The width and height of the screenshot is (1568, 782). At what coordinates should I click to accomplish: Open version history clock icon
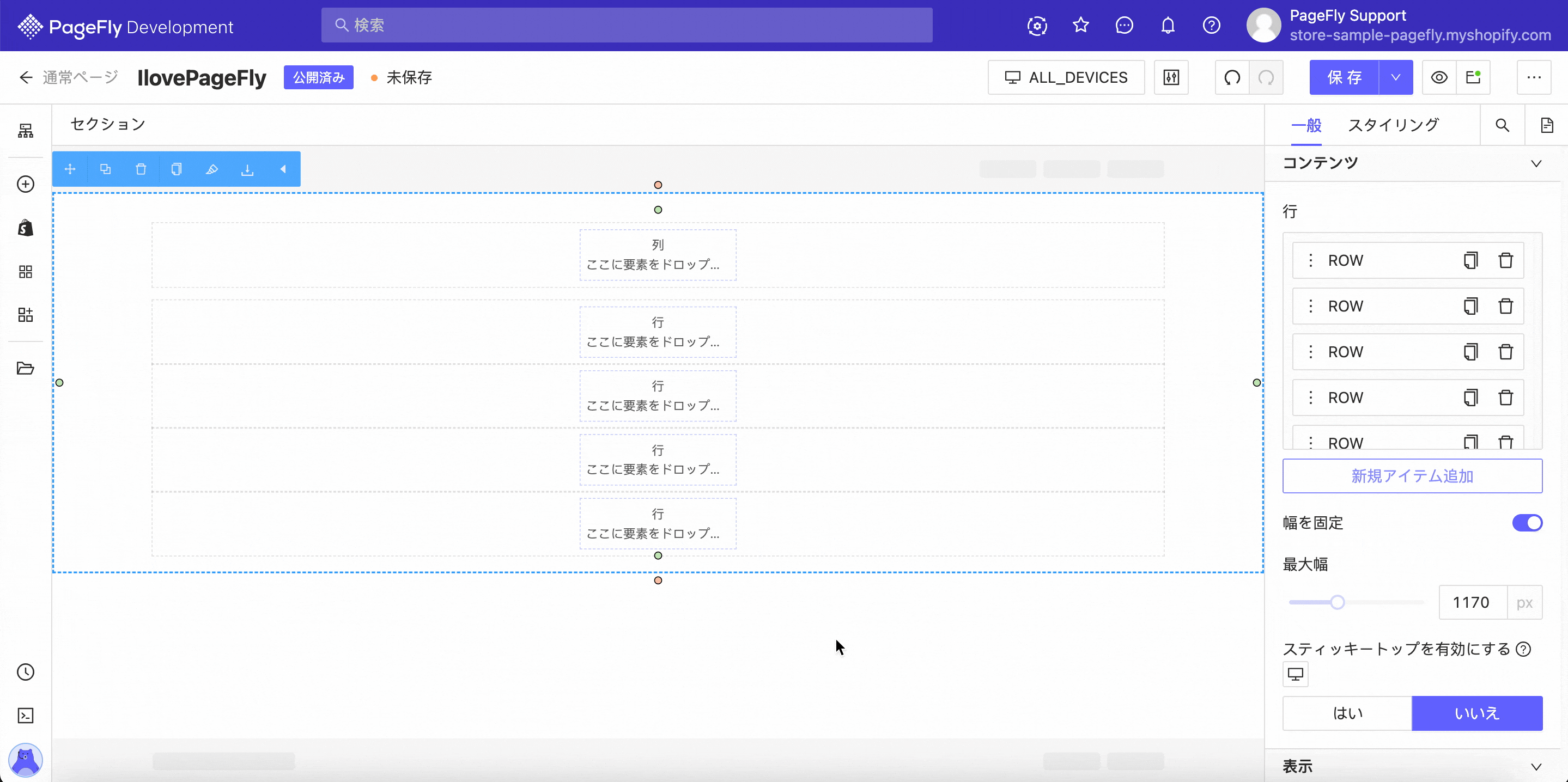coord(26,672)
